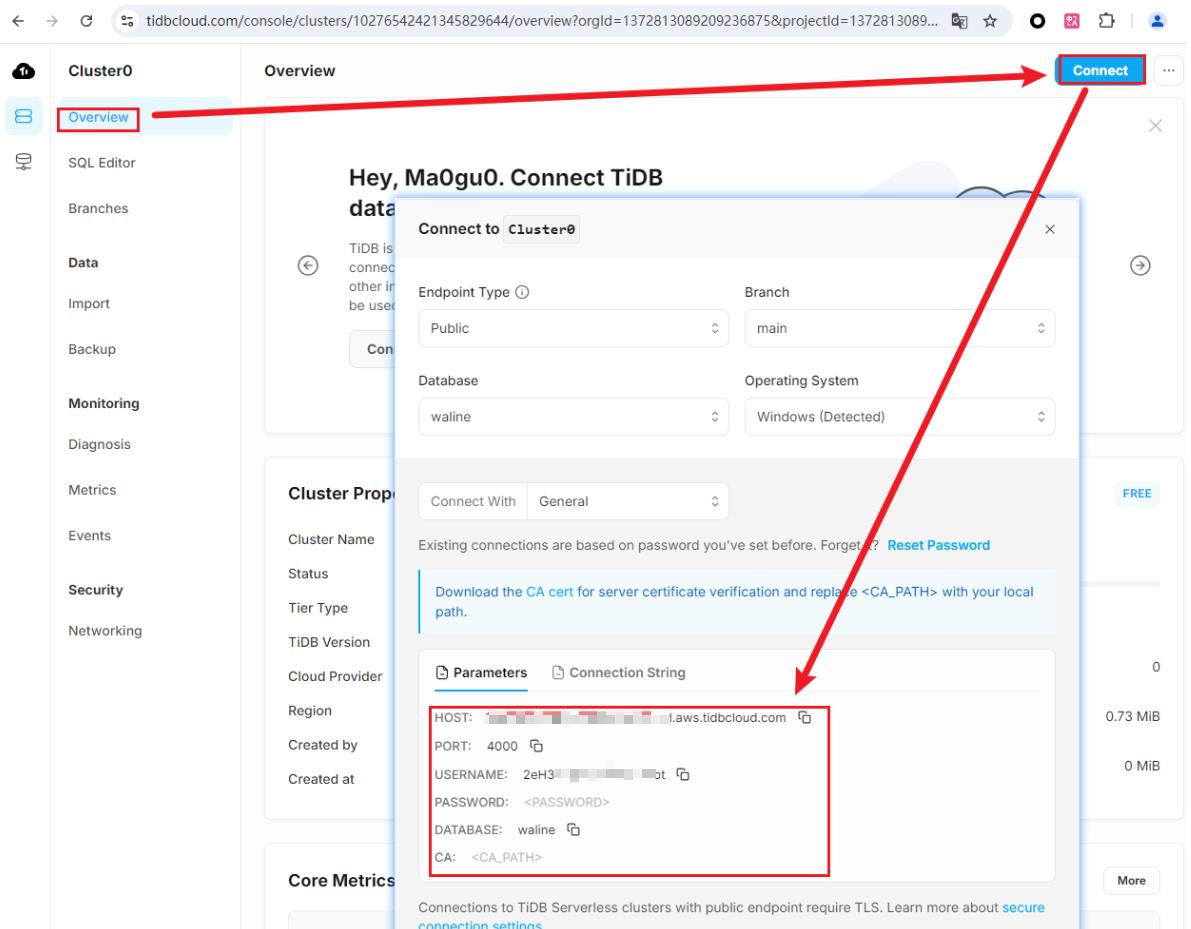The height and width of the screenshot is (929, 1191).
Task: Click the CA cert download link
Action: tap(549, 592)
